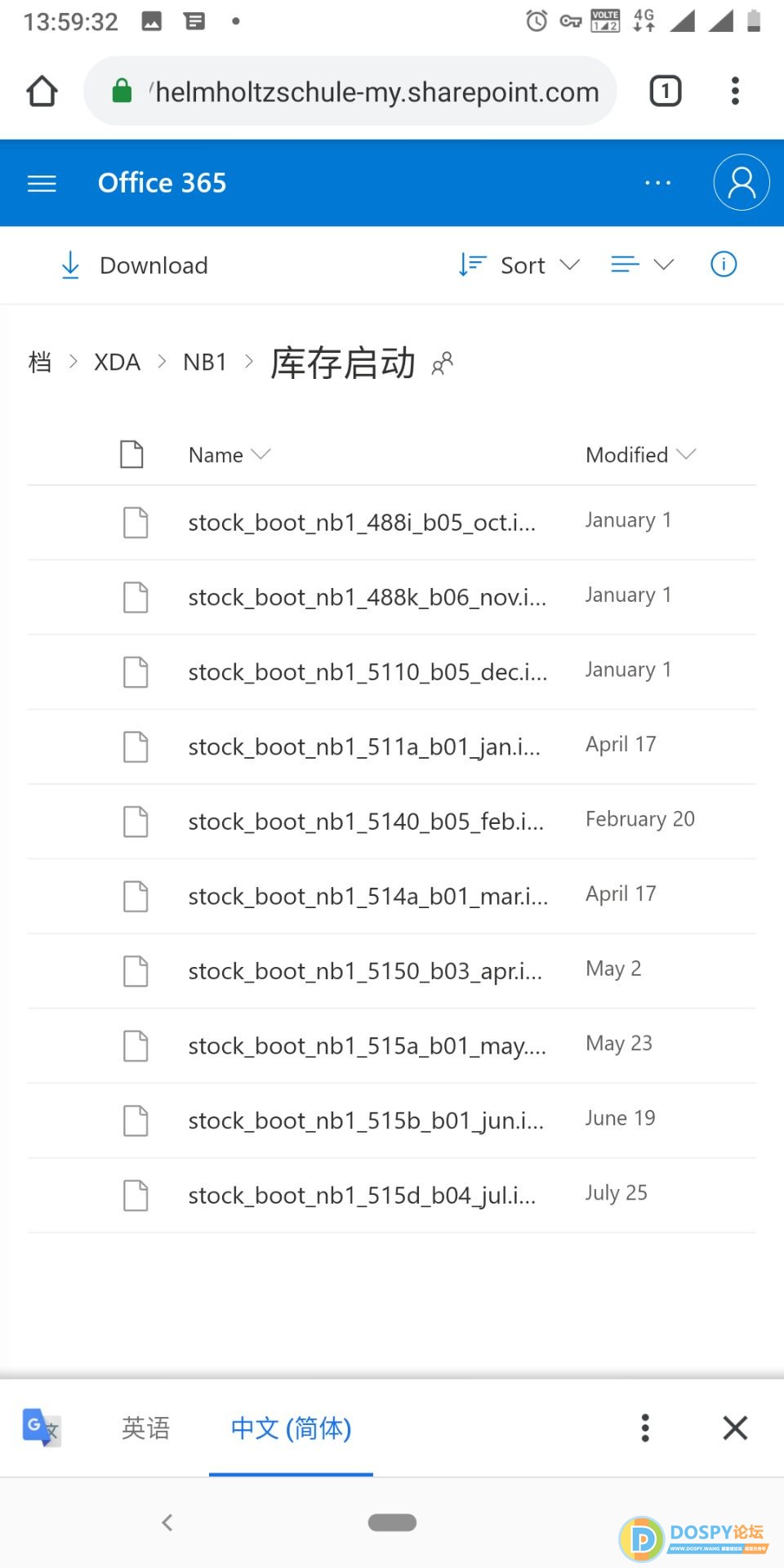Expand the view options list dropdown
The height and width of the screenshot is (1568, 784).
(642, 265)
